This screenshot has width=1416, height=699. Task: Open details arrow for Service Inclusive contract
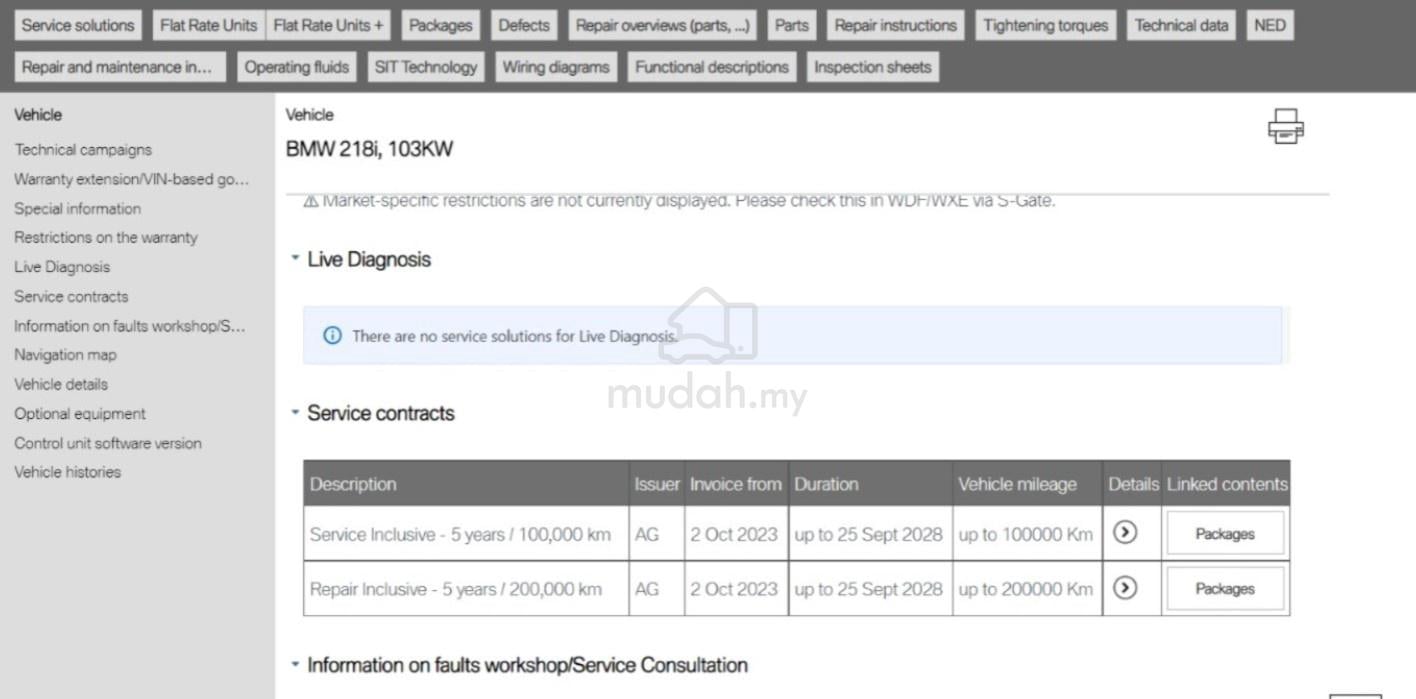click(x=1125, y=533)
